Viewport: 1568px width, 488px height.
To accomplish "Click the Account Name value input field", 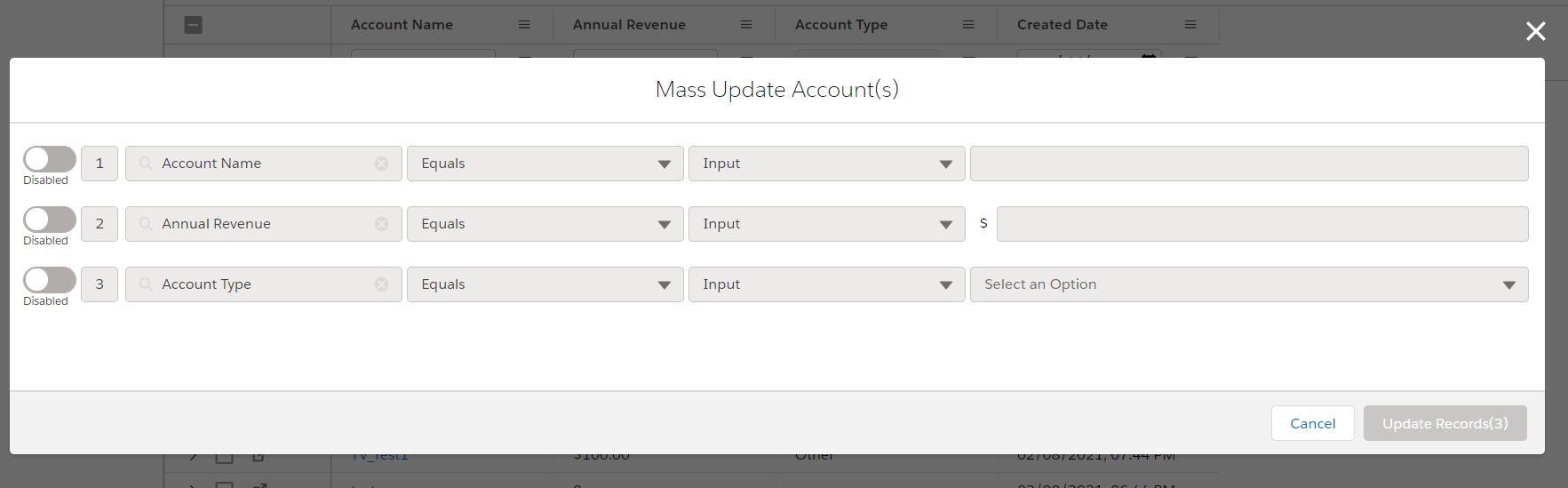I will pyautogui.click(x=1248, y=164).
